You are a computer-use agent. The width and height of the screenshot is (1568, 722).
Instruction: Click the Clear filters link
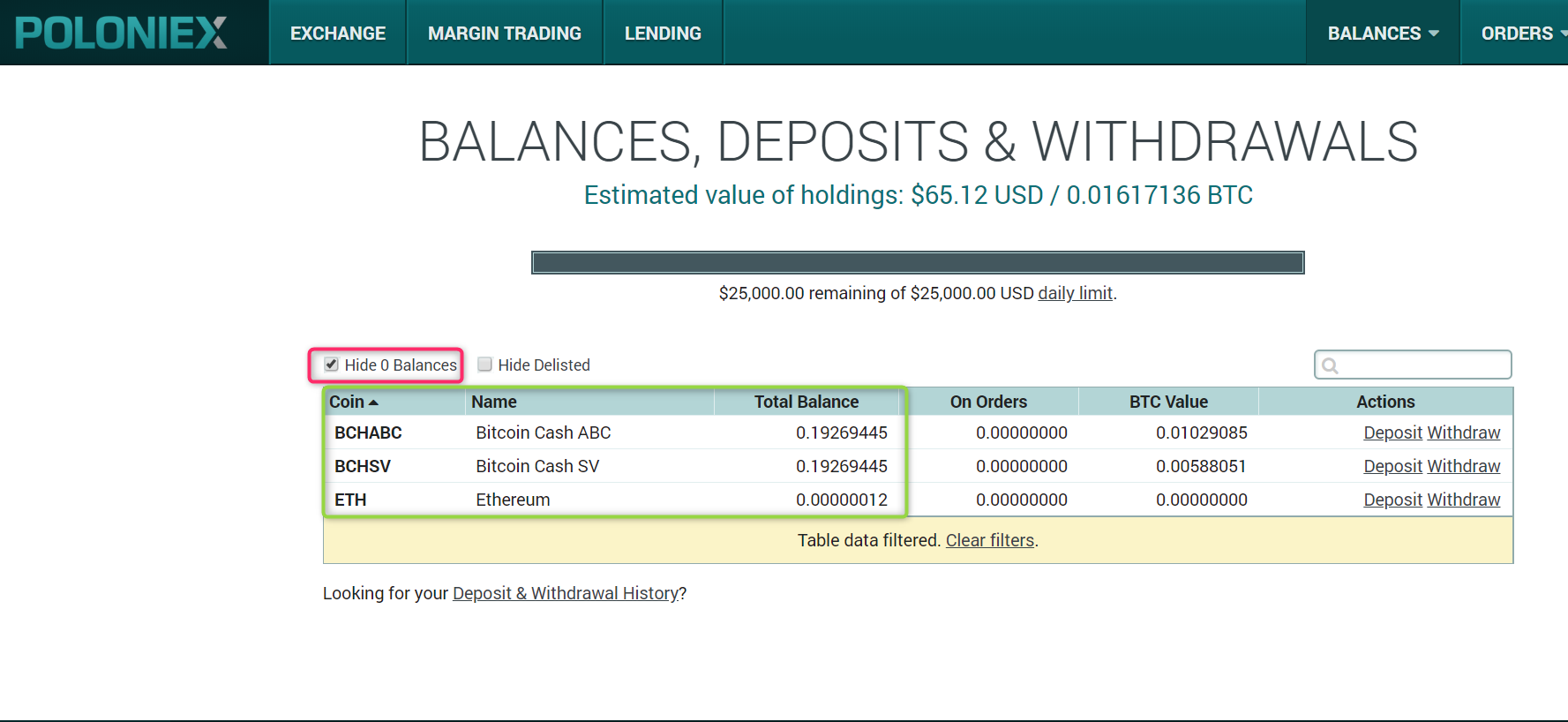click(x=990, y=540)
